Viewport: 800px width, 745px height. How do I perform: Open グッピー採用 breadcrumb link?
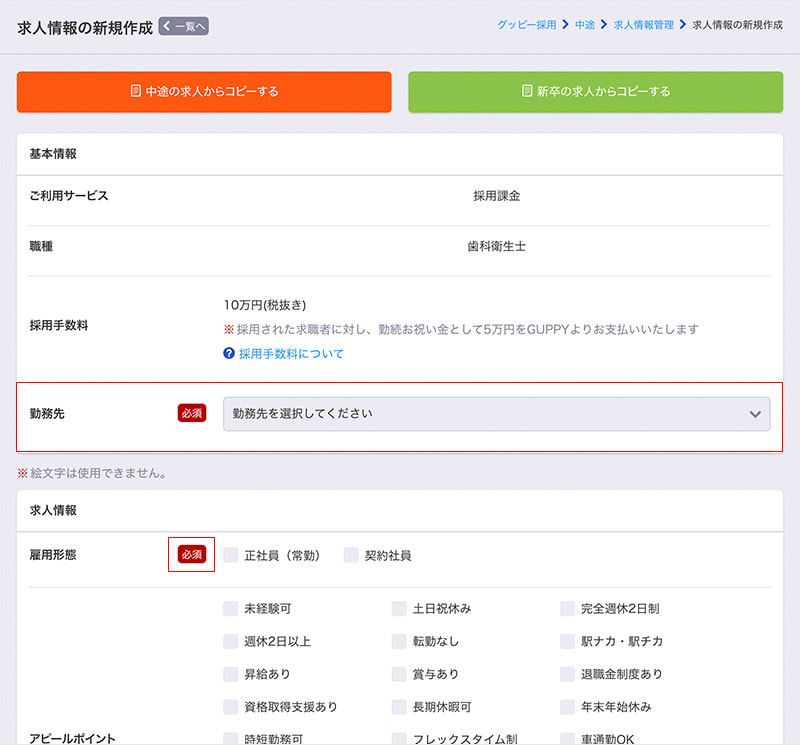pos(527,24)
